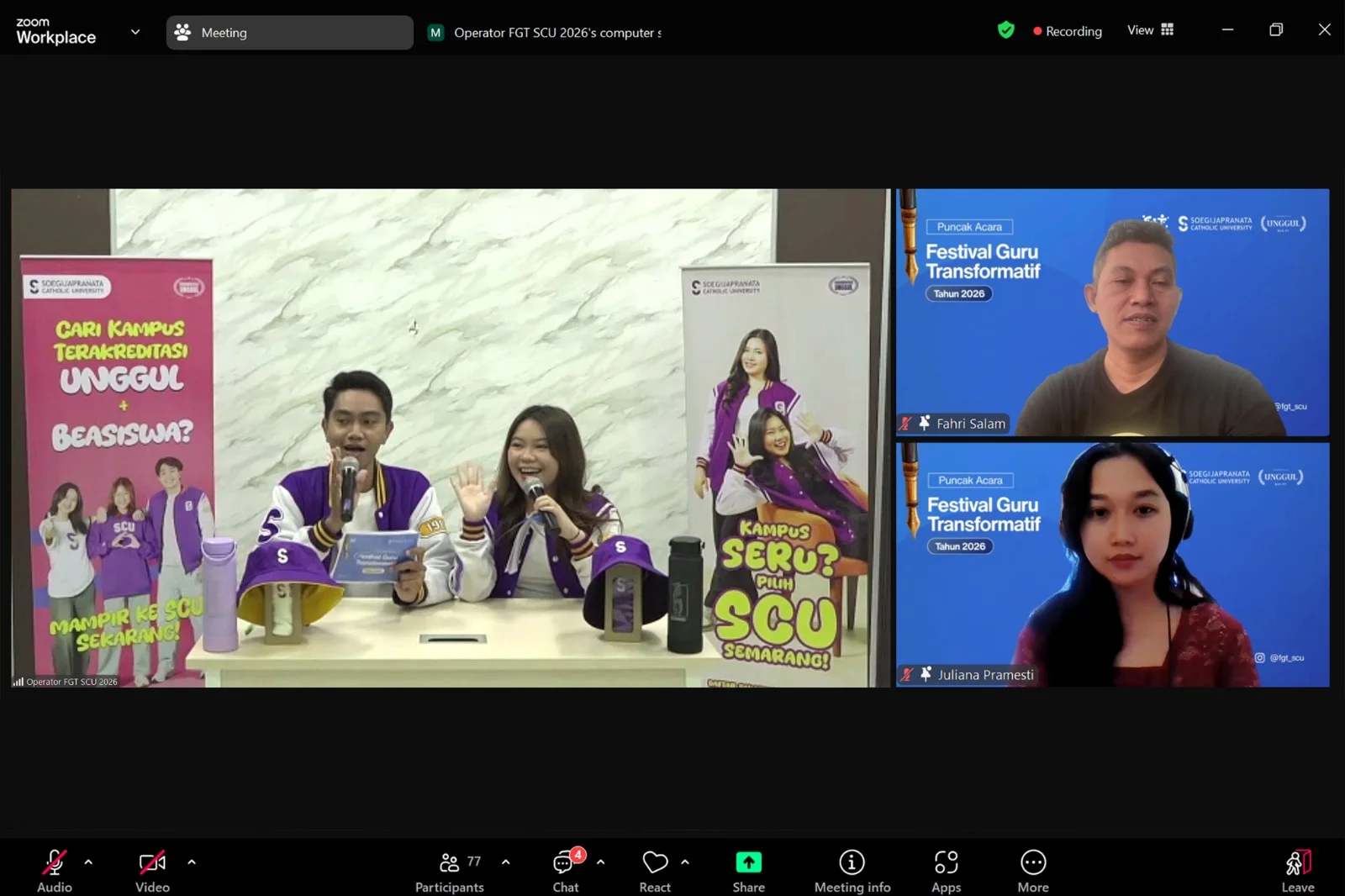
Task: Start camera with the Video button
Action: coord(152,871)
